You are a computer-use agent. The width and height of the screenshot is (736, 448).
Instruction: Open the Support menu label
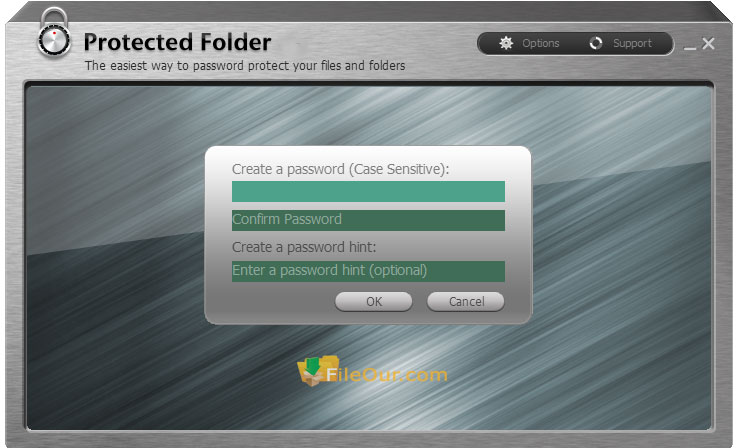pyautogui.click(x=632, y=43)
